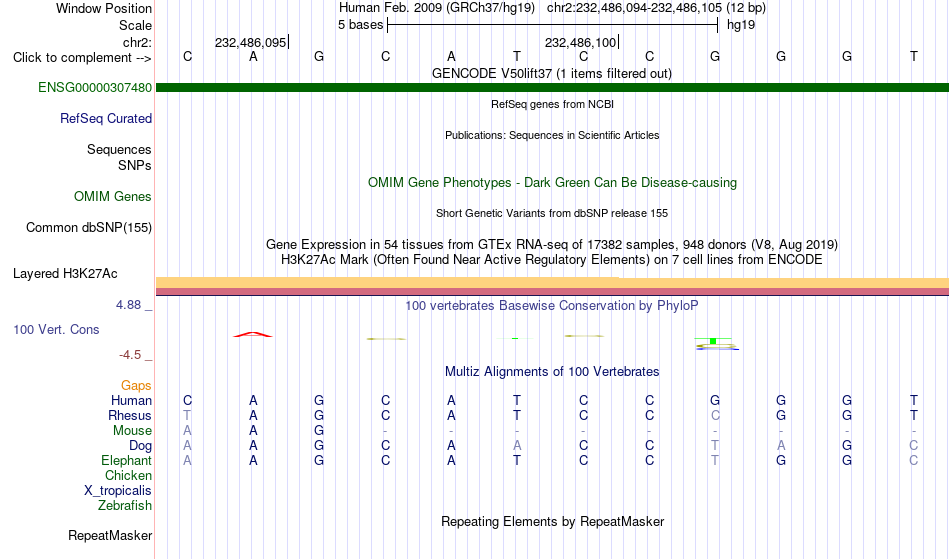Screen dimensions: 950x559
Task: Click the GTEx Gene Expression track title
Action: [552, 245]
